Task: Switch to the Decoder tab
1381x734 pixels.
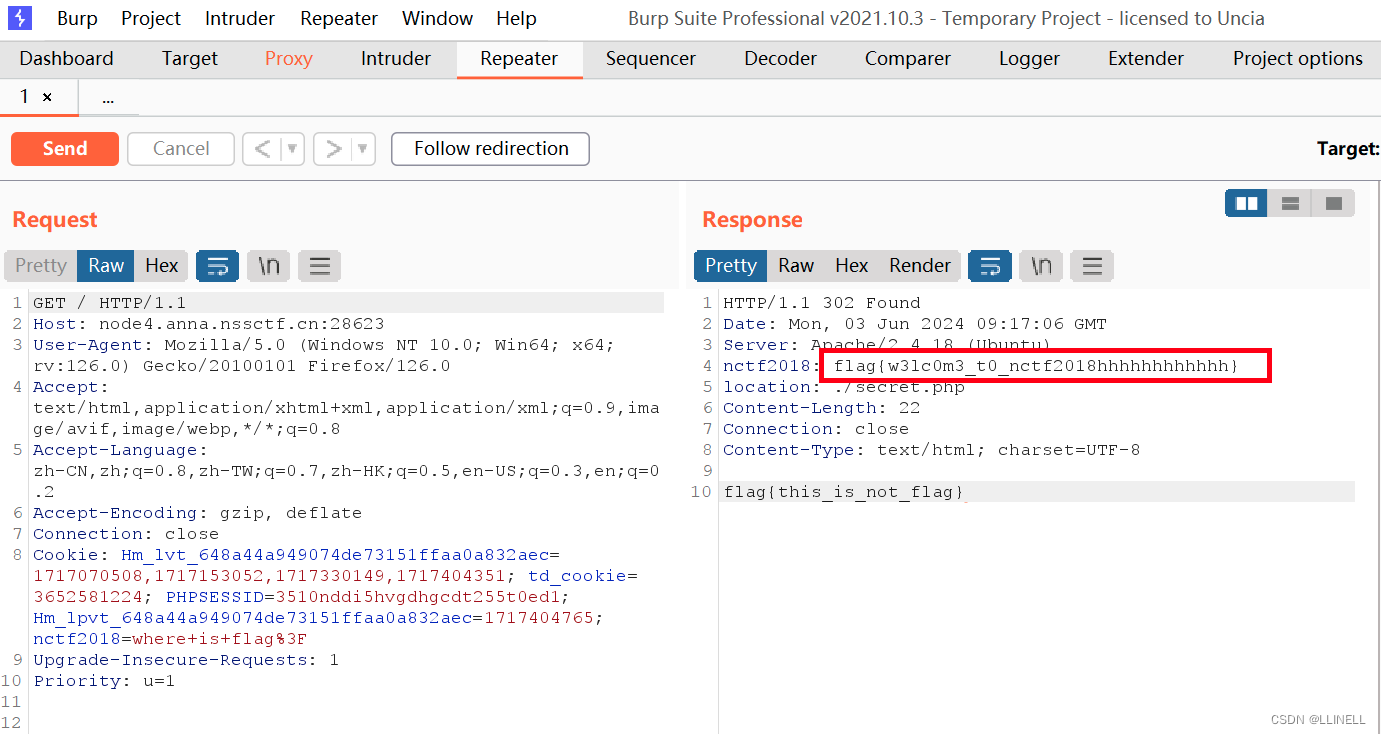Action: click(x=780, y=58)
